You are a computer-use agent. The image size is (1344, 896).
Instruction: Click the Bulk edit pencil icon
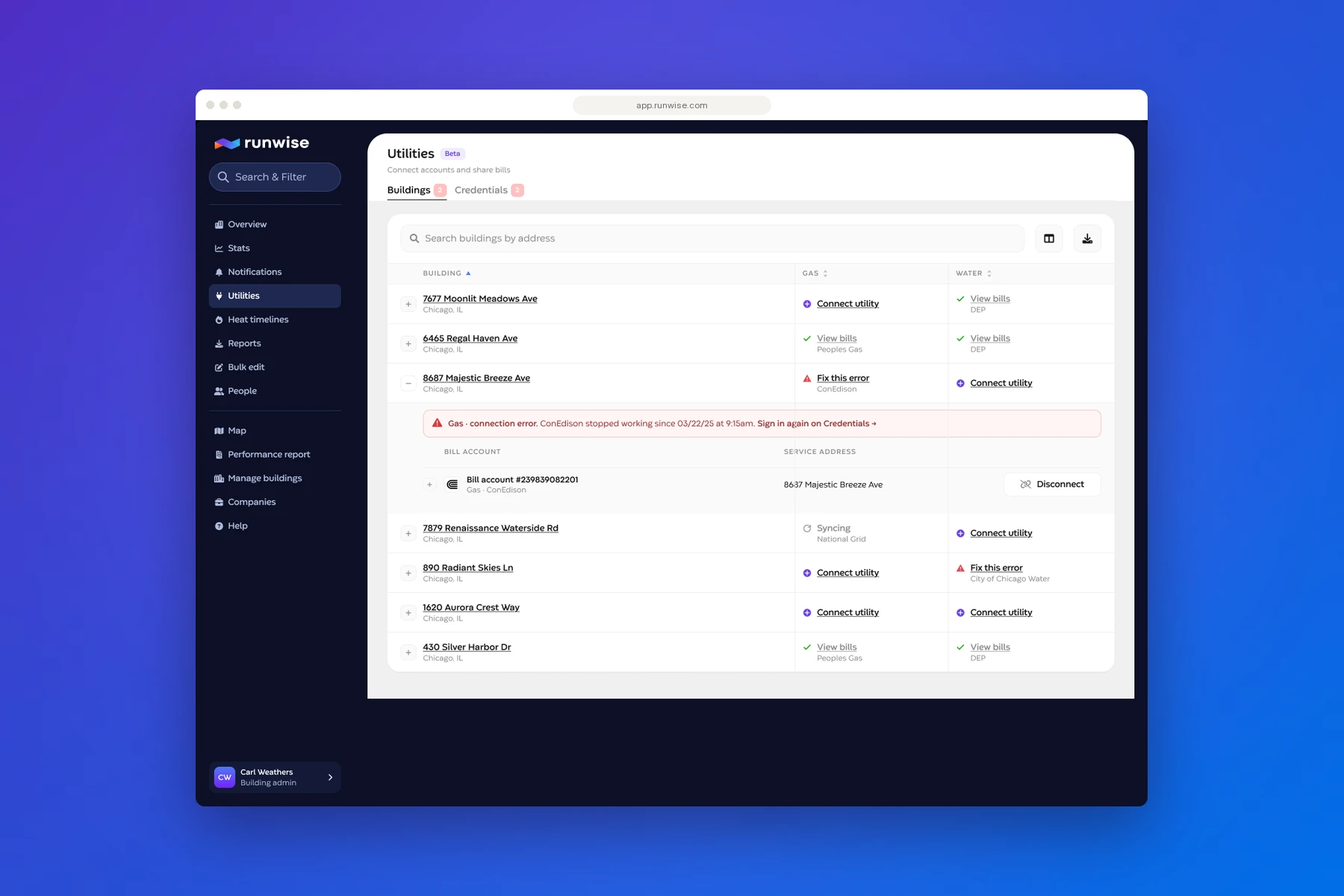coord(219,367)
